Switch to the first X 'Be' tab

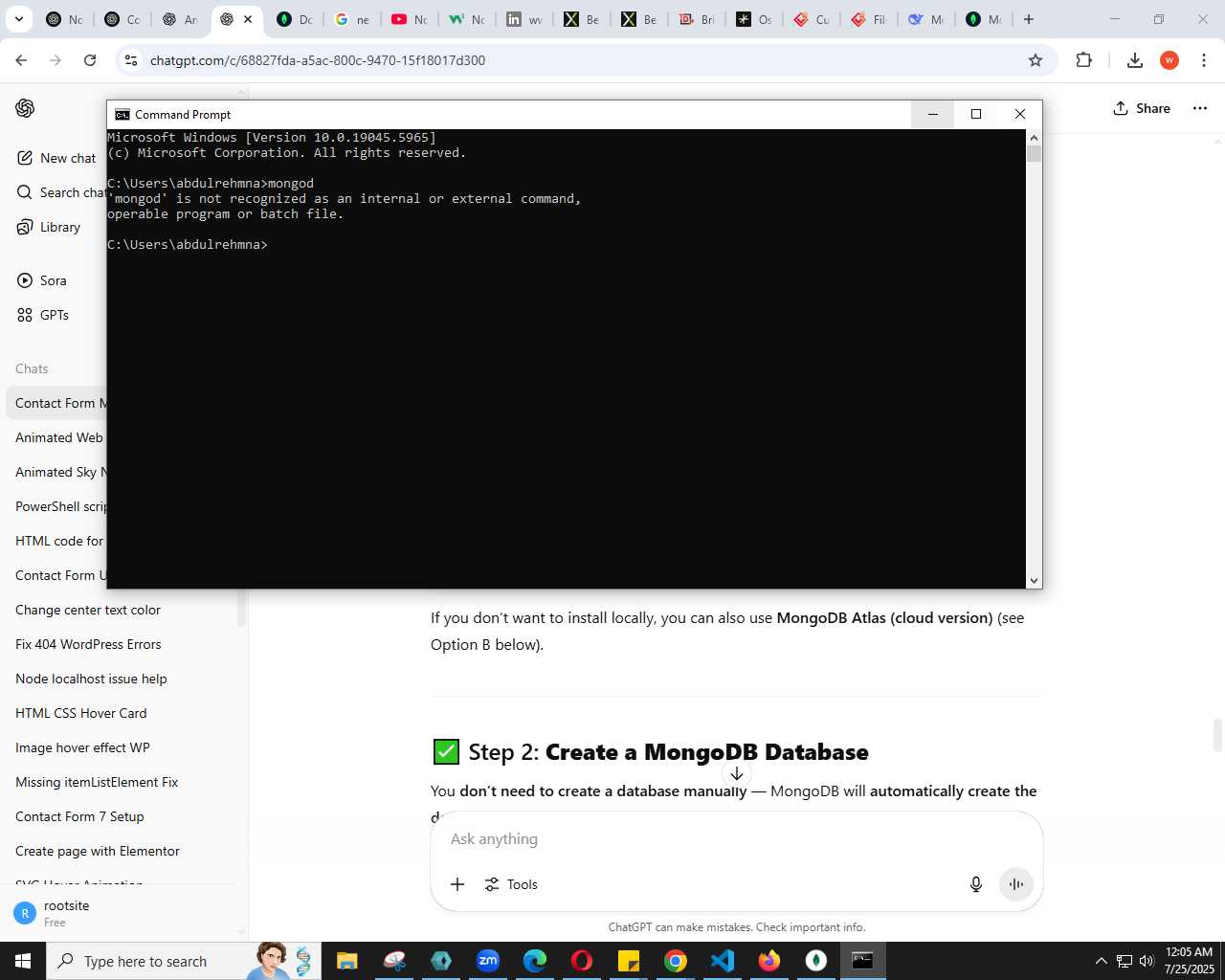click(x=581, y=19)
